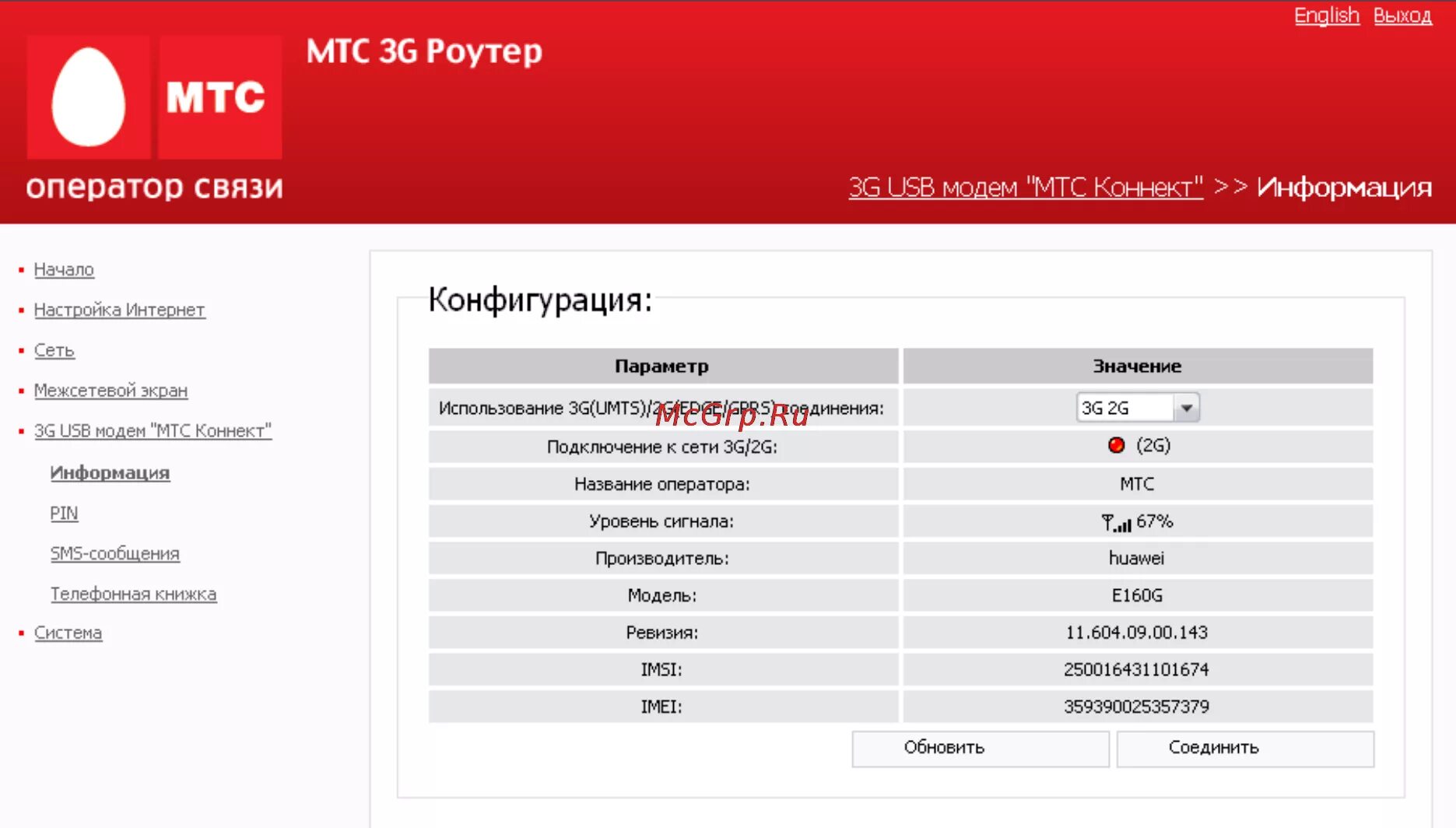Open Настройка Интернет menu item
This screenshot has height=828, width=1456.
coord(119,310)
